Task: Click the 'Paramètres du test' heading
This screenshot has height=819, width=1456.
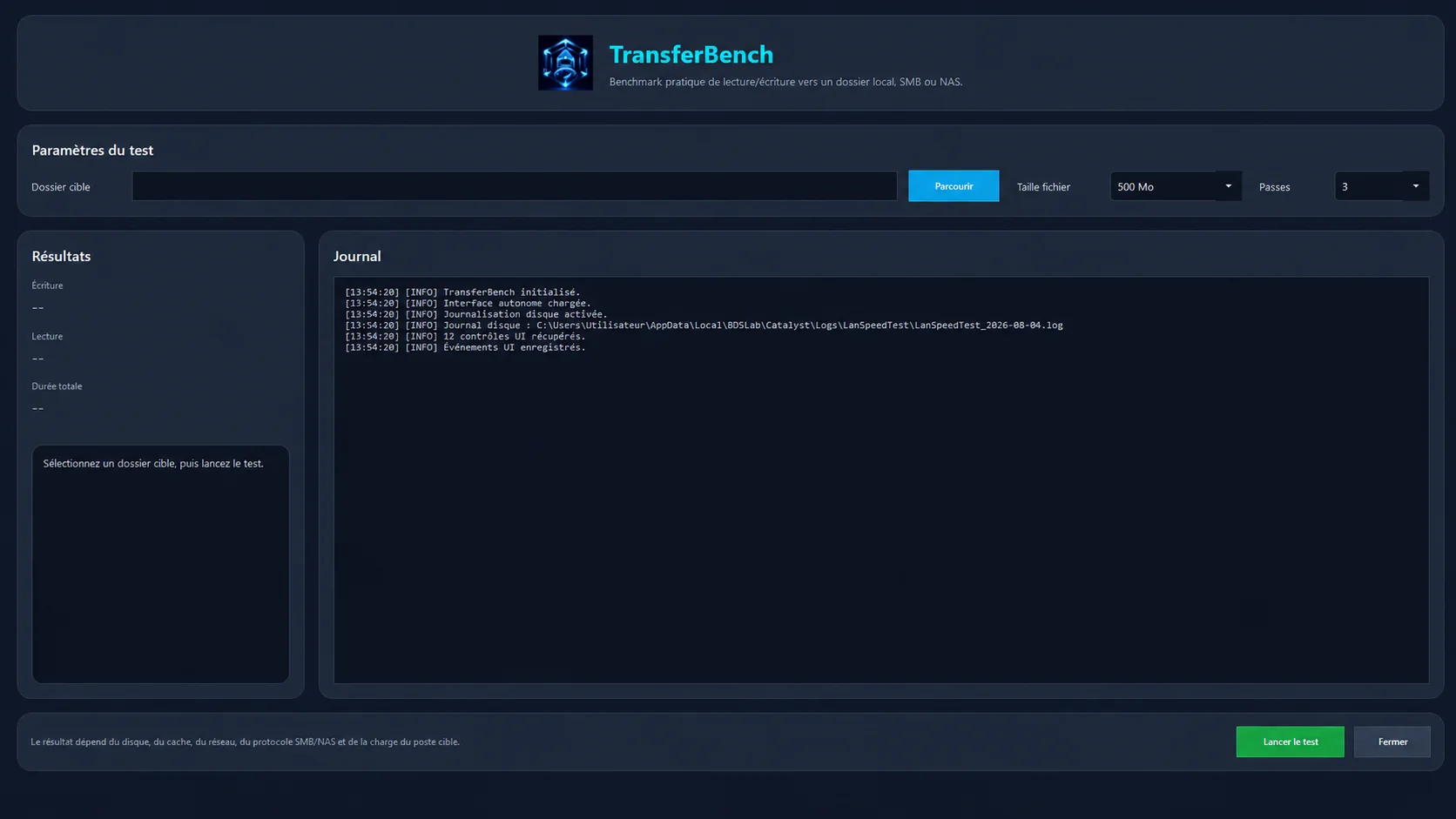Action: 92,150
